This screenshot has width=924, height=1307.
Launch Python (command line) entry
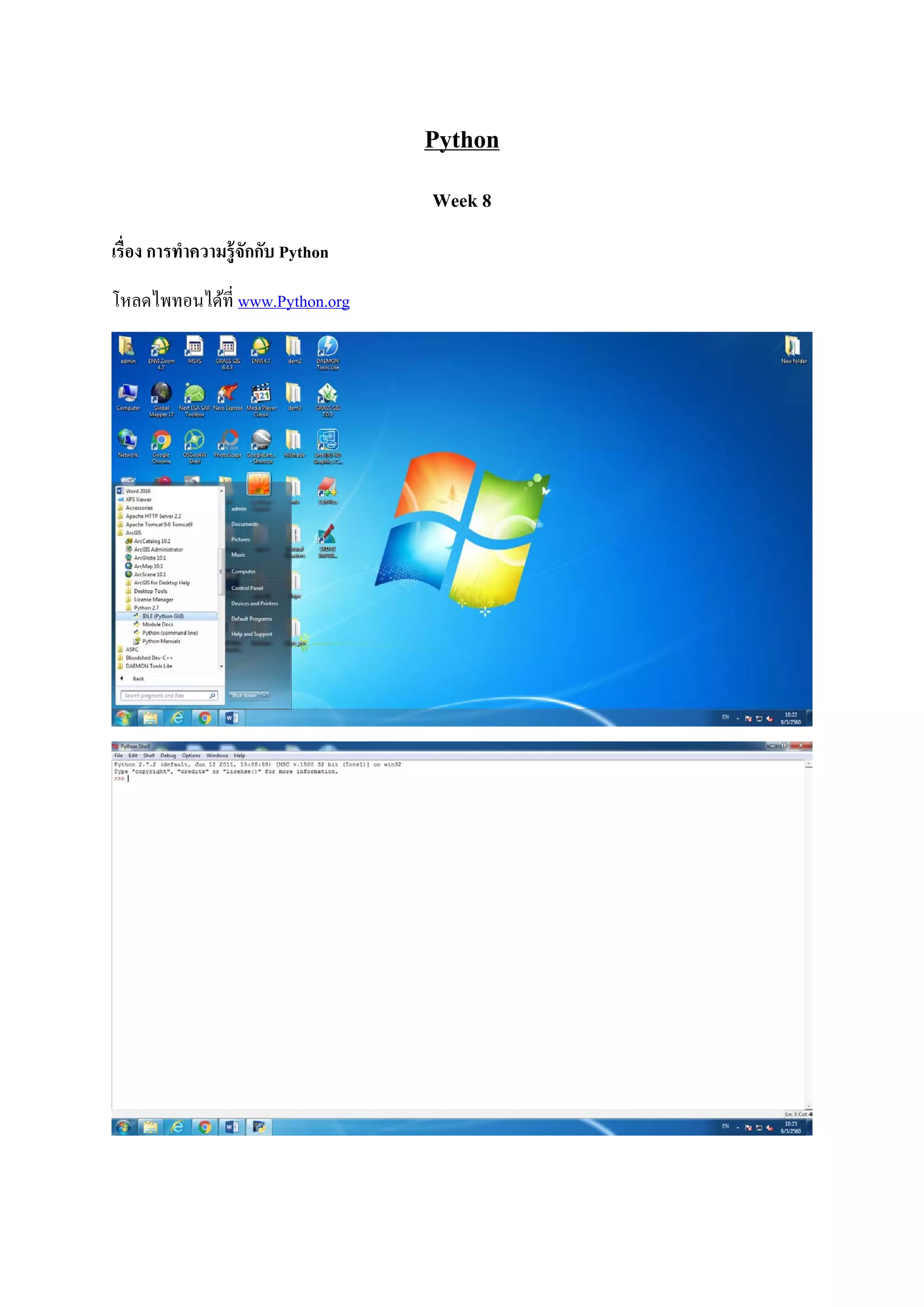coord(170,632)
